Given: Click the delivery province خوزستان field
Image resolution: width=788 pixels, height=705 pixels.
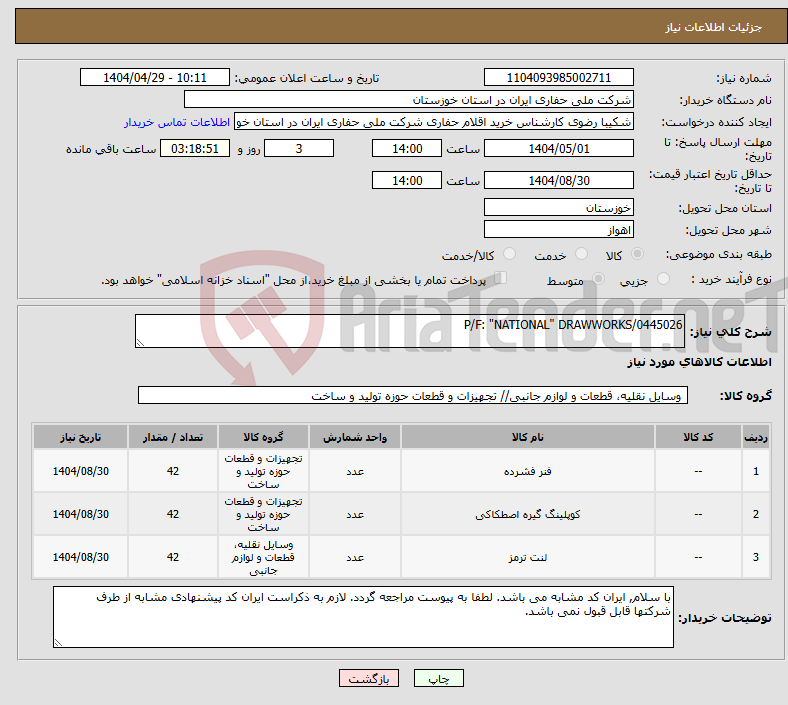Looking at the screenshot, I should pos(558,207).
